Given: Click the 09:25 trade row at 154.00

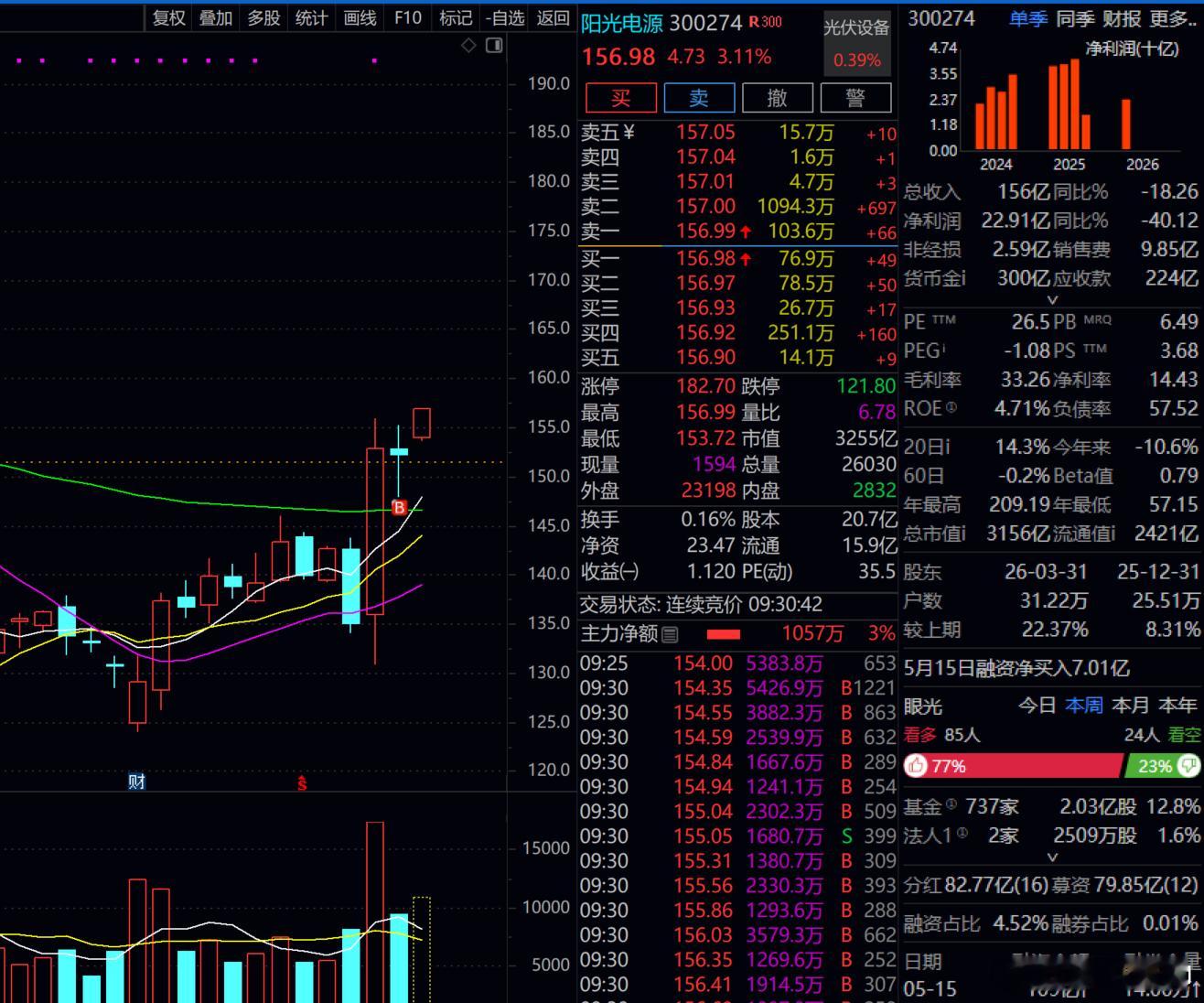Looking at the screenshot, I should (x=737, y=663).
